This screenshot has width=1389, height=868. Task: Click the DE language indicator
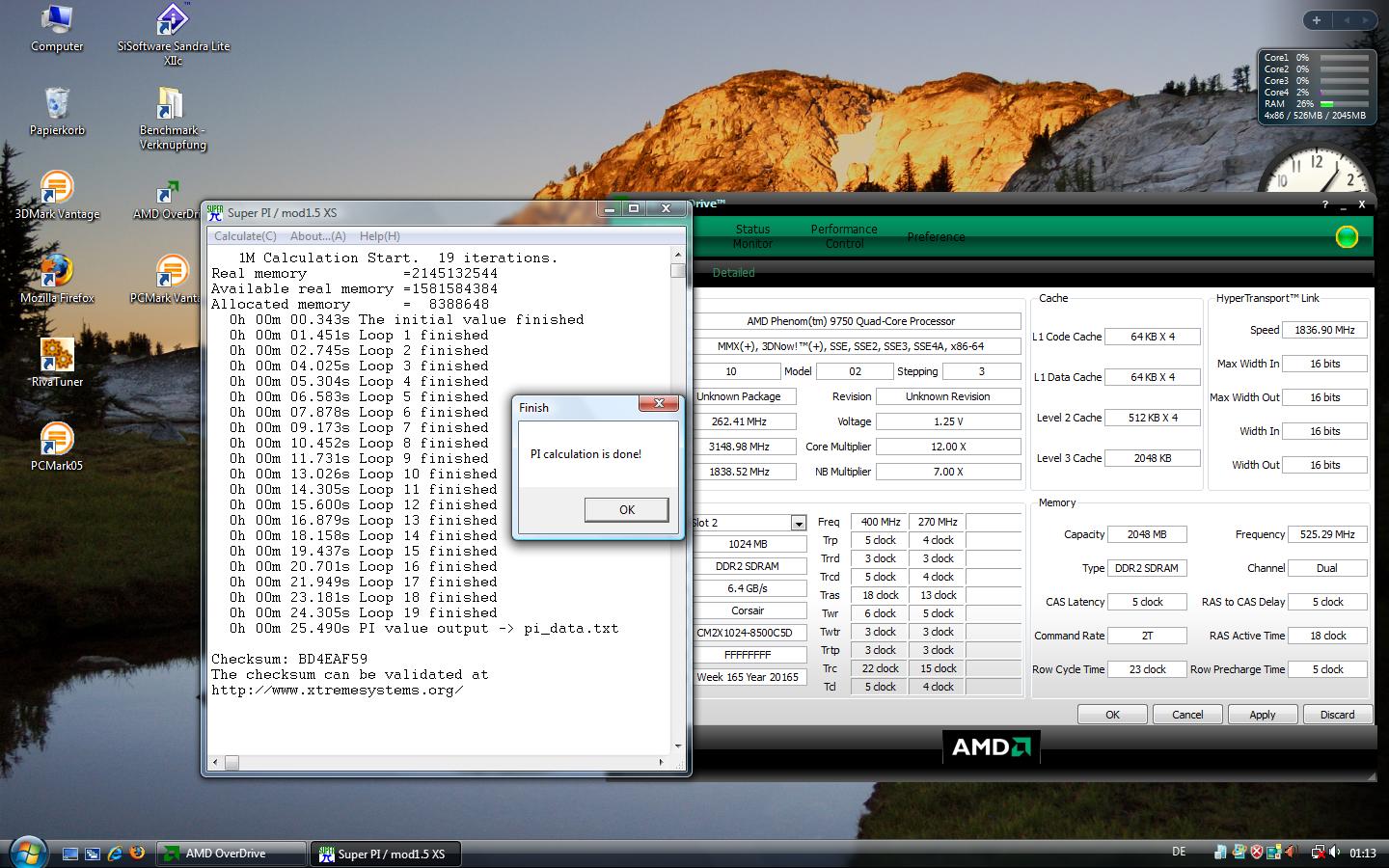(1179, 852)
